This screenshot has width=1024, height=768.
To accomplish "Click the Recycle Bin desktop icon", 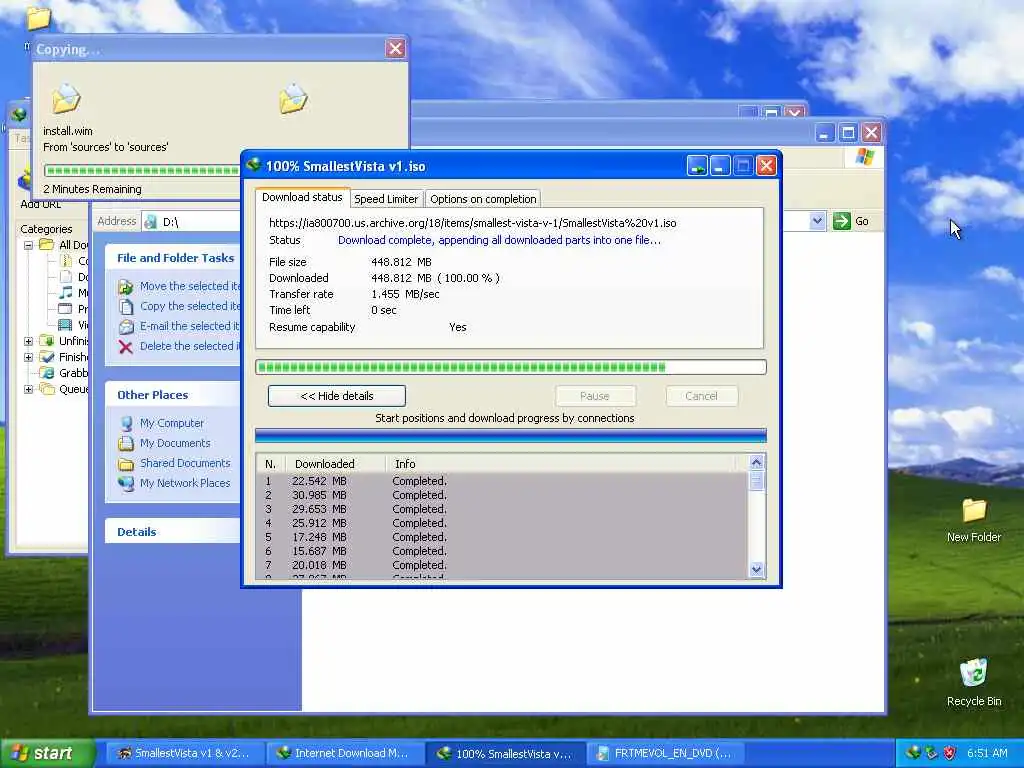I will 974,682.
